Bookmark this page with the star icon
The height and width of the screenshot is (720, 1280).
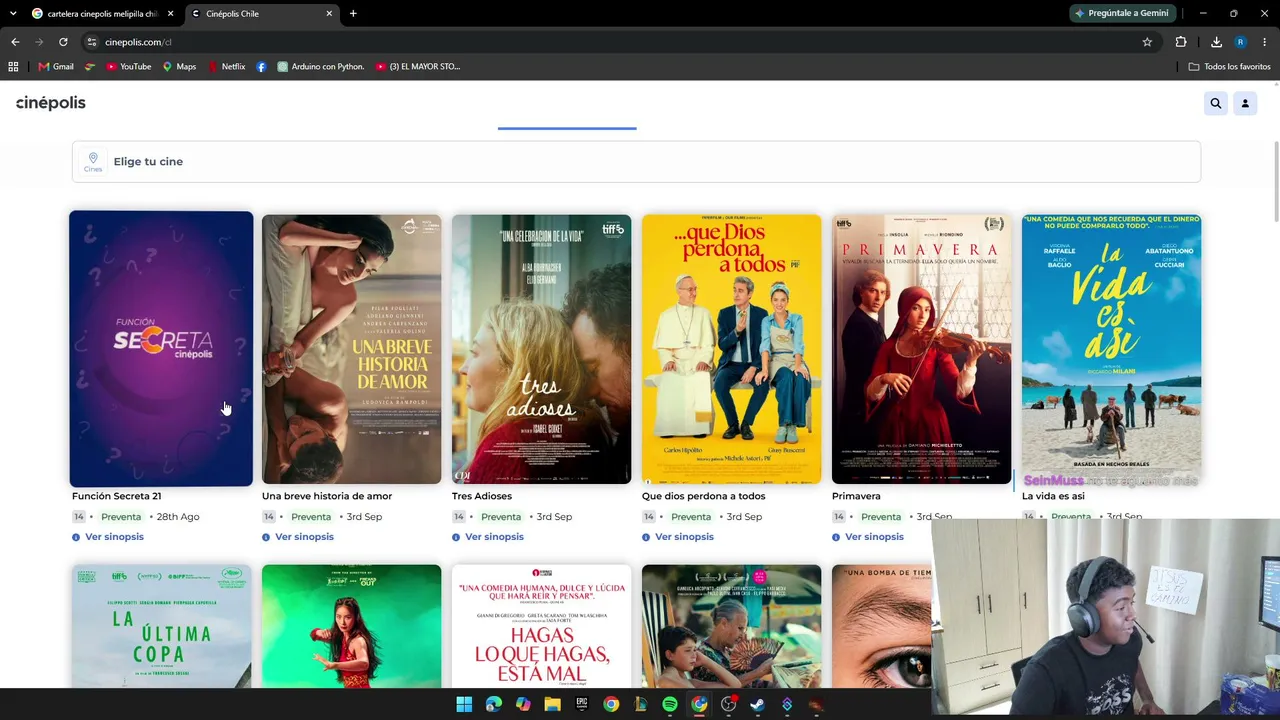(x=1147, y=42)
